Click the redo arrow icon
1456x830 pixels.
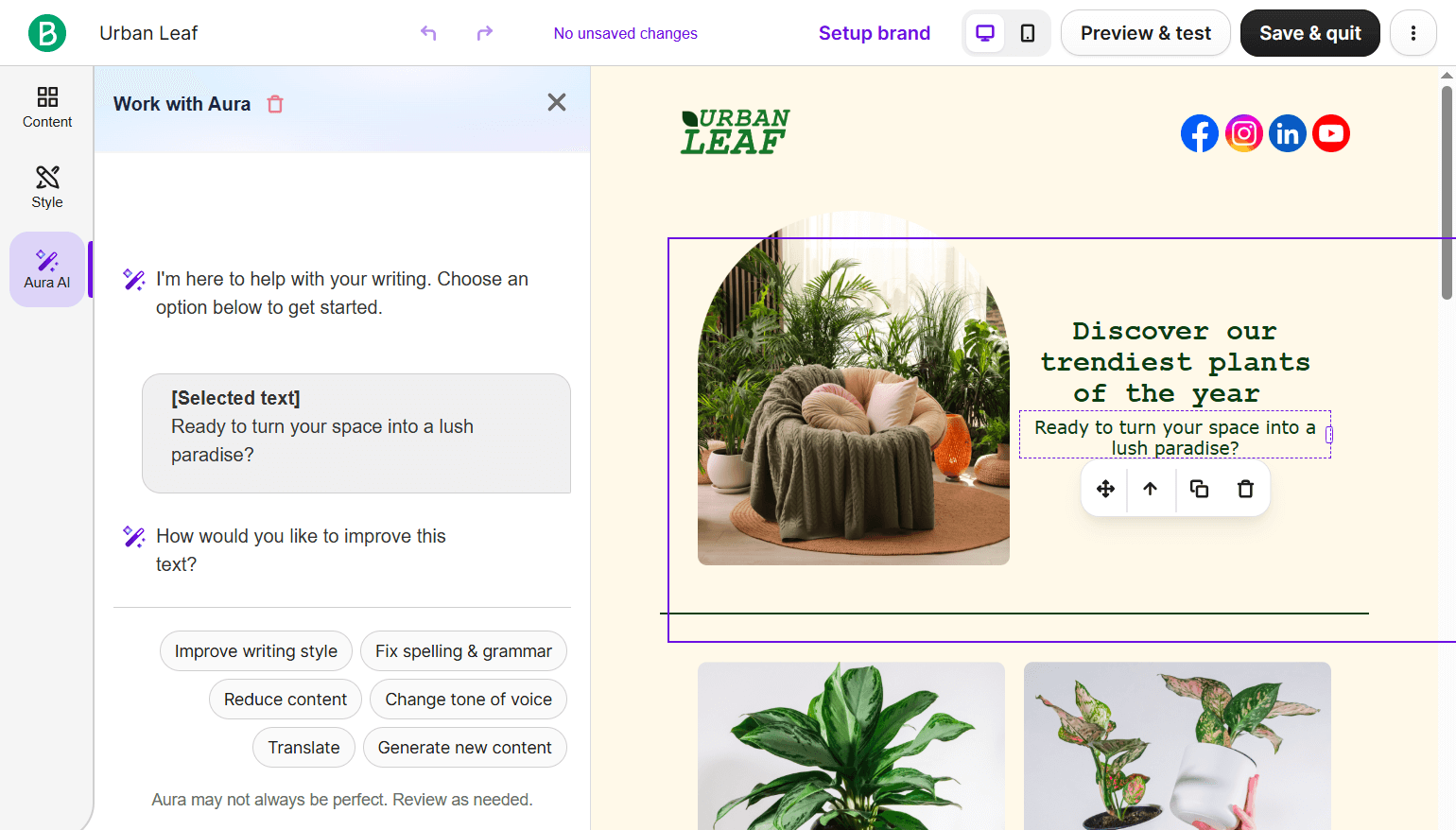tap(485, 33)
